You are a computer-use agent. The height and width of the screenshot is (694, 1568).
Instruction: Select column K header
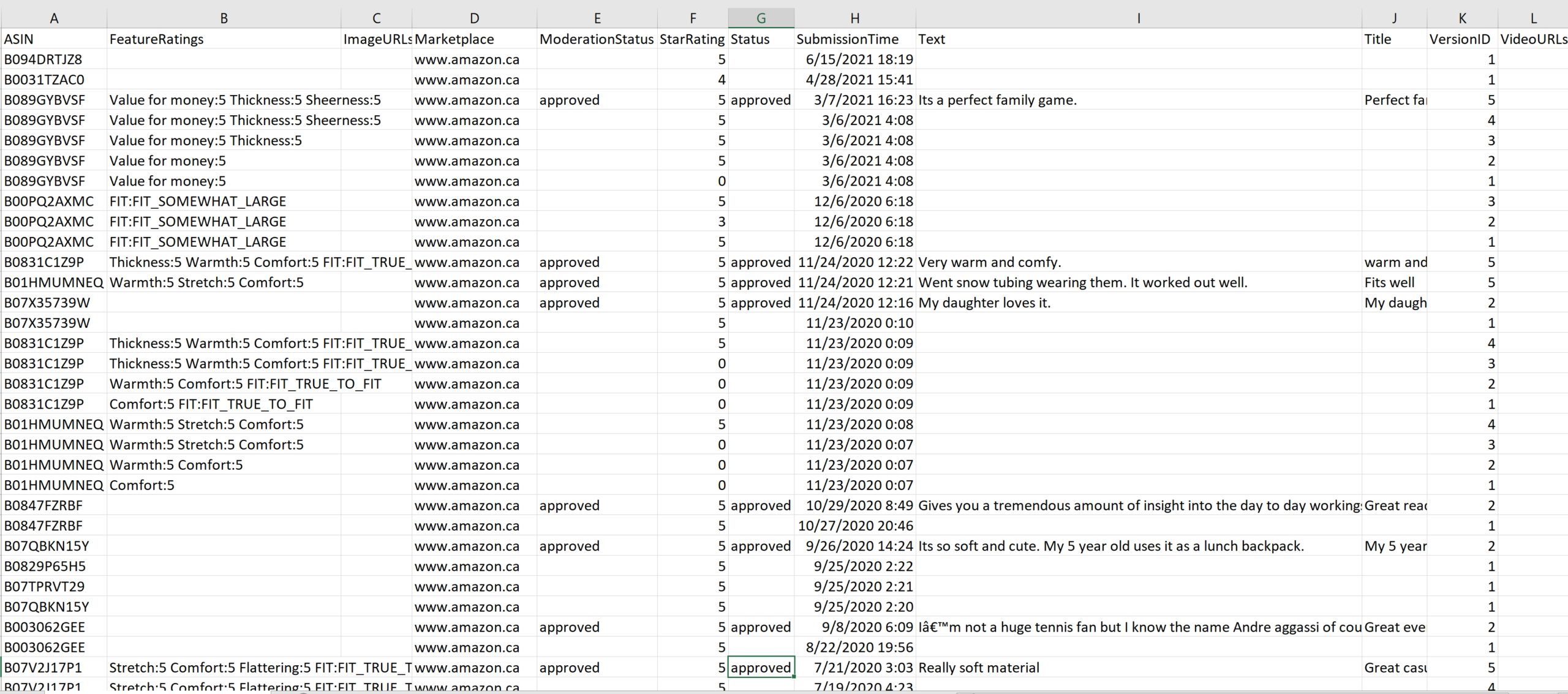pyautogui.click(x=1462, y=18)
